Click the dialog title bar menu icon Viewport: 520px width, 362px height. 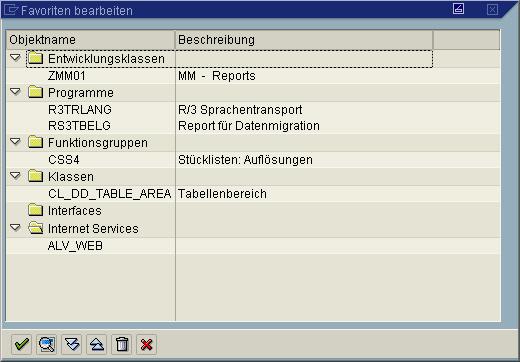click(x=10, y=10)
